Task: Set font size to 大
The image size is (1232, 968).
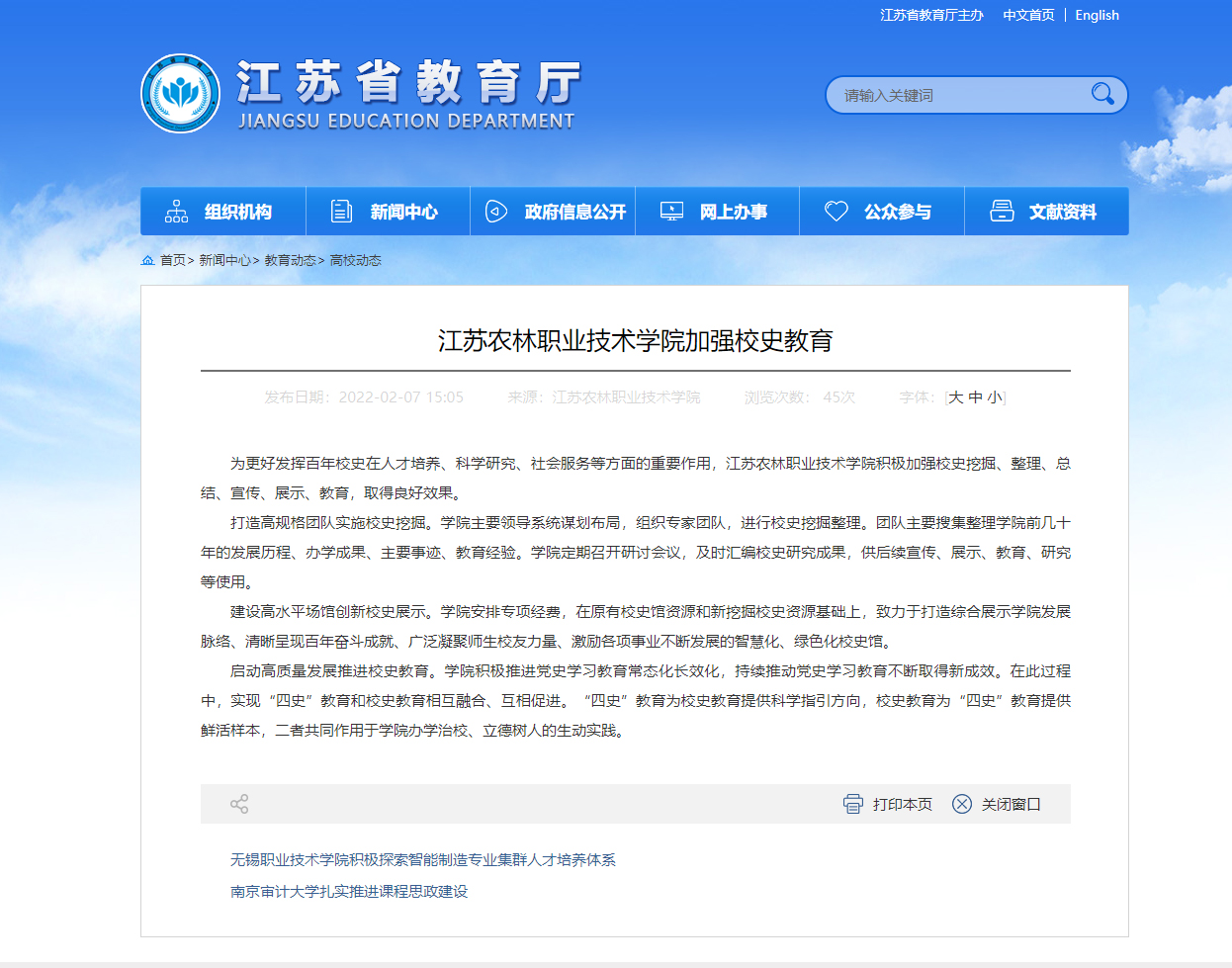Action: 956,397
